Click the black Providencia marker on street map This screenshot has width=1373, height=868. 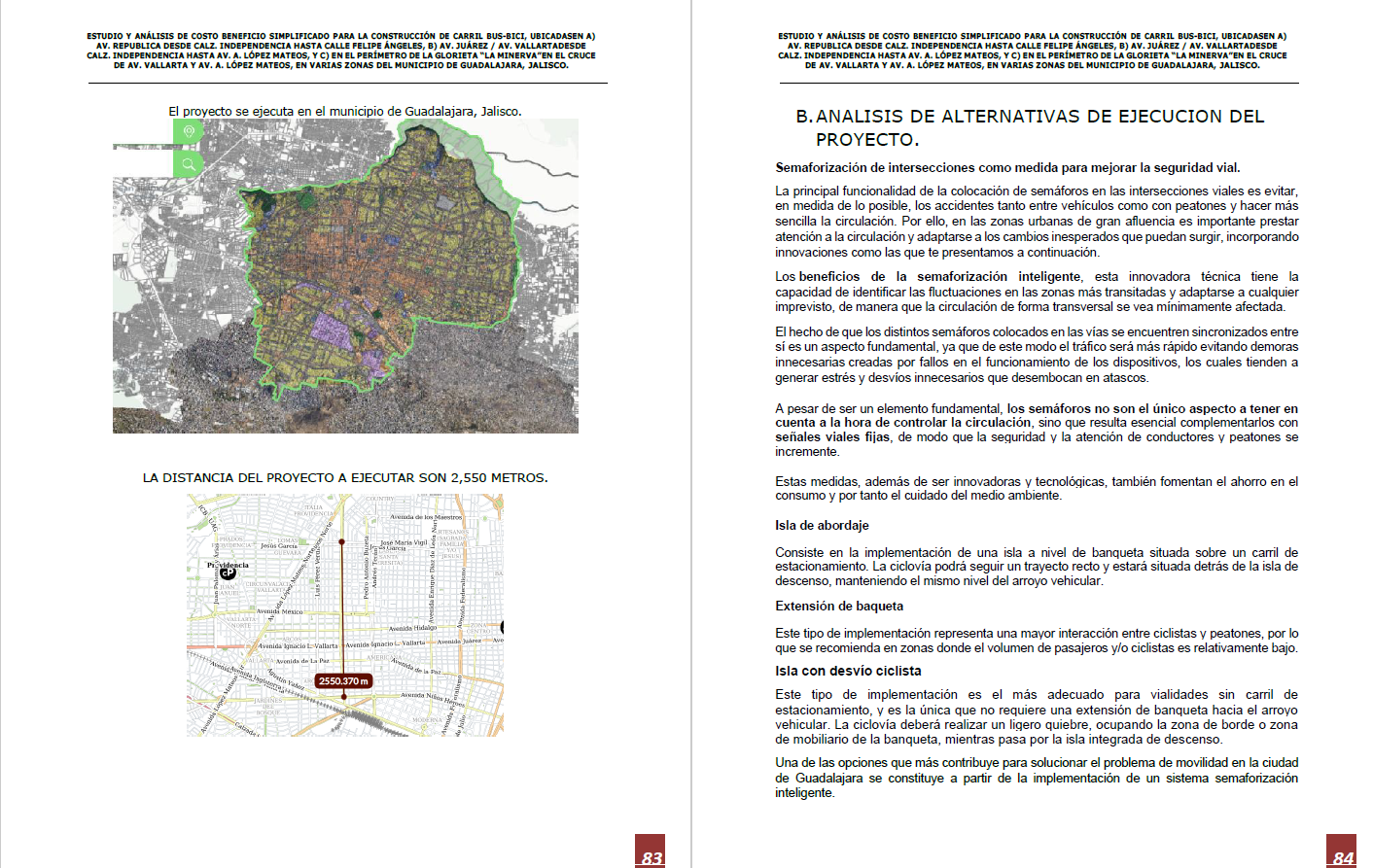227,573
